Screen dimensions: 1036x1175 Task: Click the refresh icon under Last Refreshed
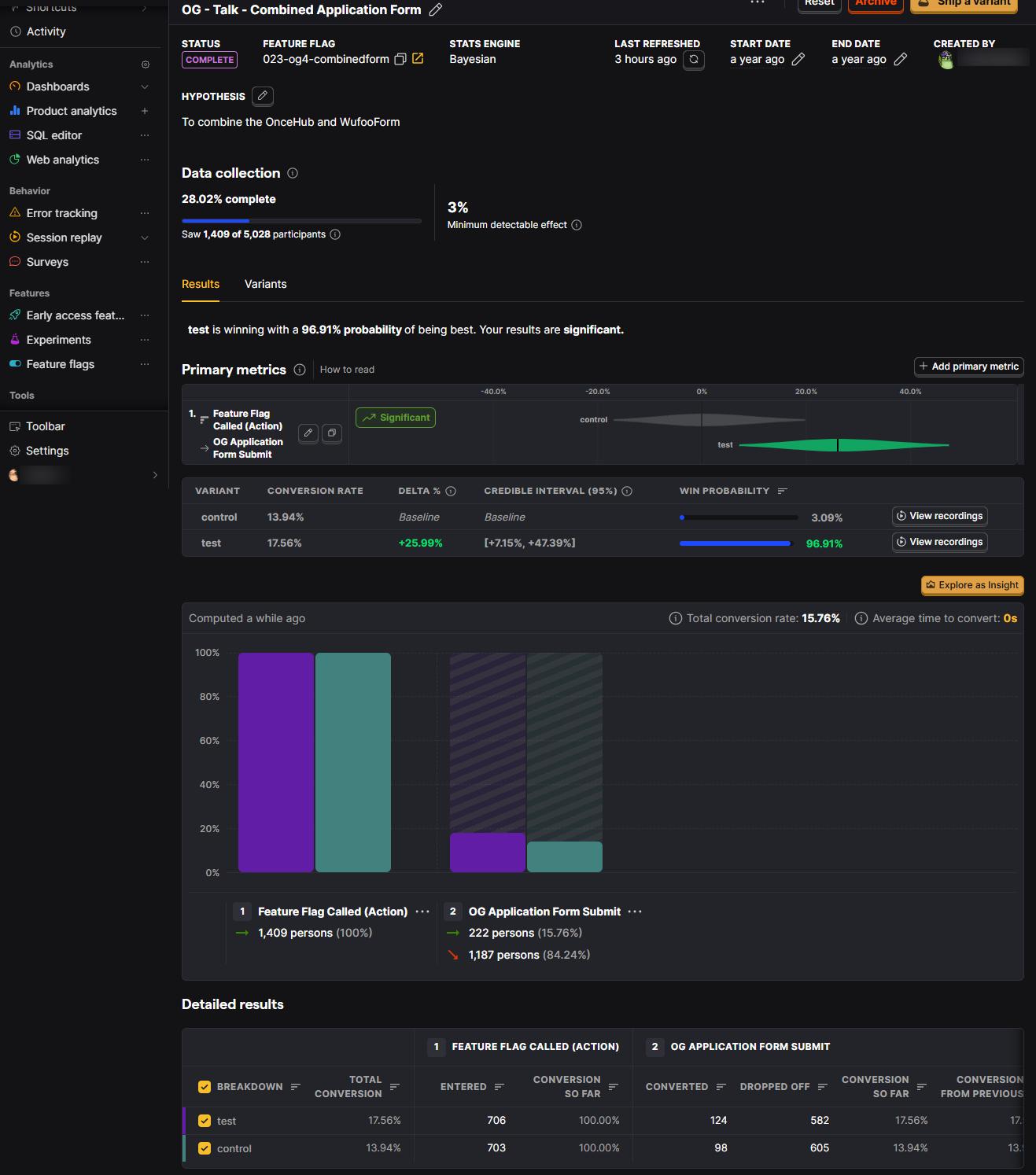point(693,60)
